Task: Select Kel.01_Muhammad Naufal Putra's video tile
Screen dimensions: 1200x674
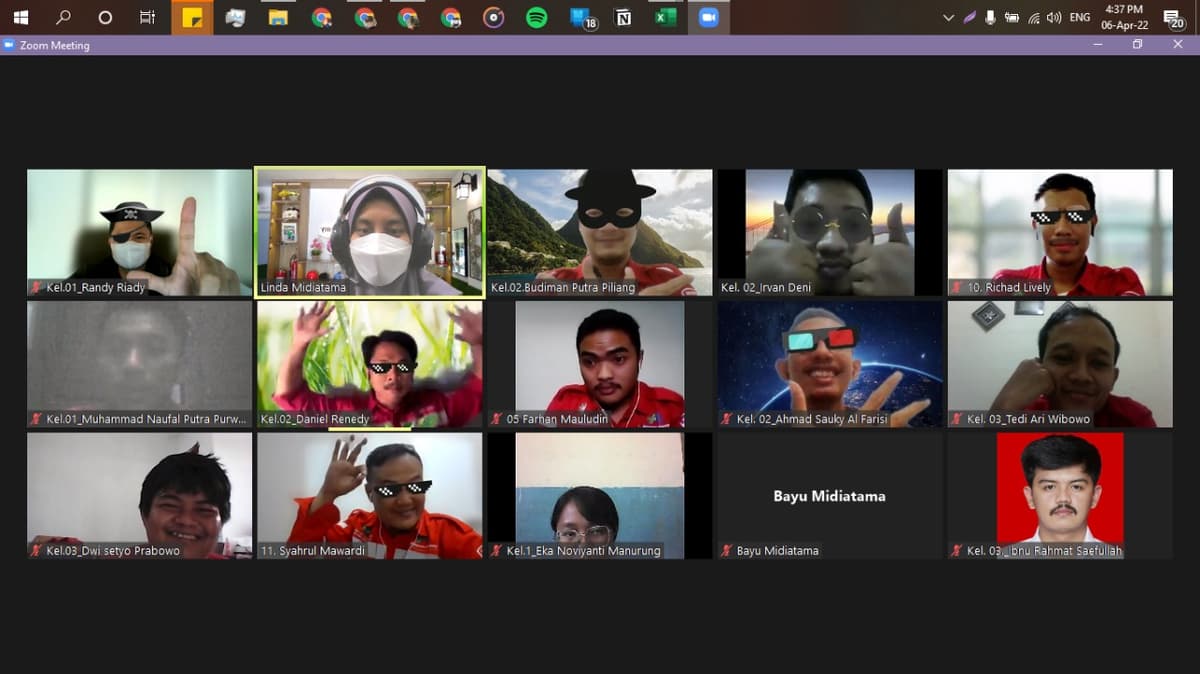Action: click(140, 364)
